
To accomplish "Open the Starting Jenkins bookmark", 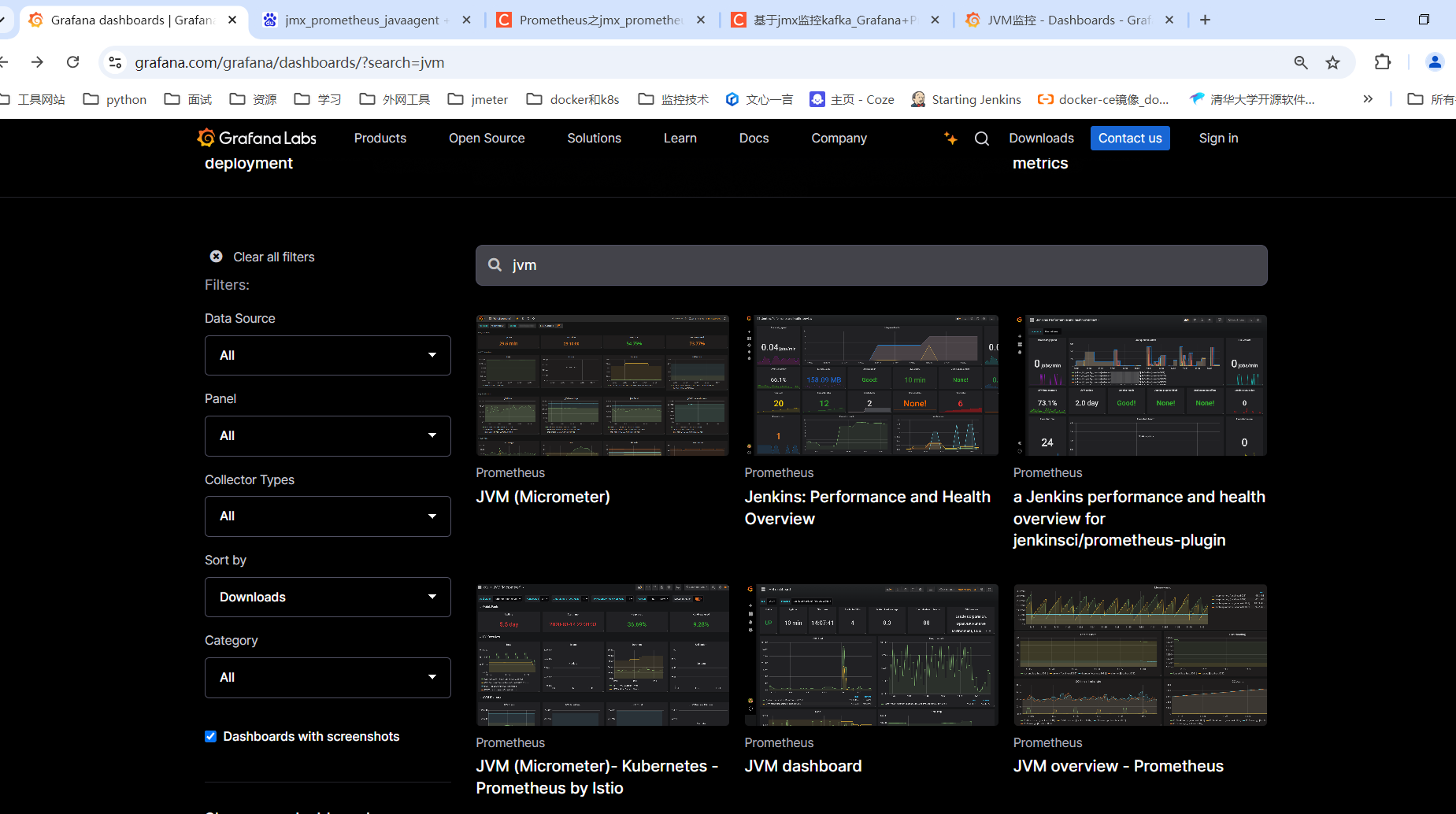I will coord(965,99).
